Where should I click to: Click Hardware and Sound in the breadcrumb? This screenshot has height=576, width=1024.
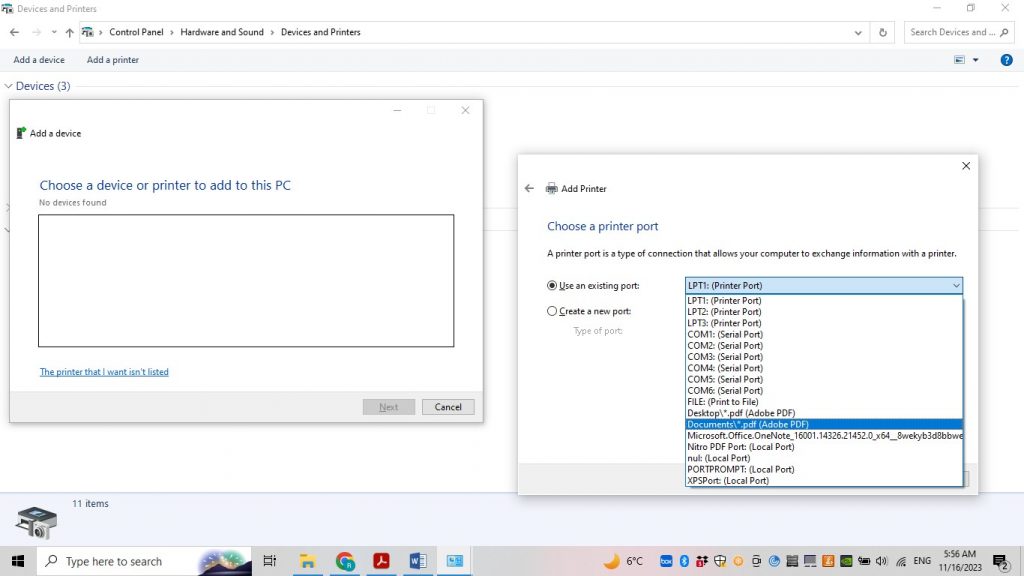click(222, 31)
